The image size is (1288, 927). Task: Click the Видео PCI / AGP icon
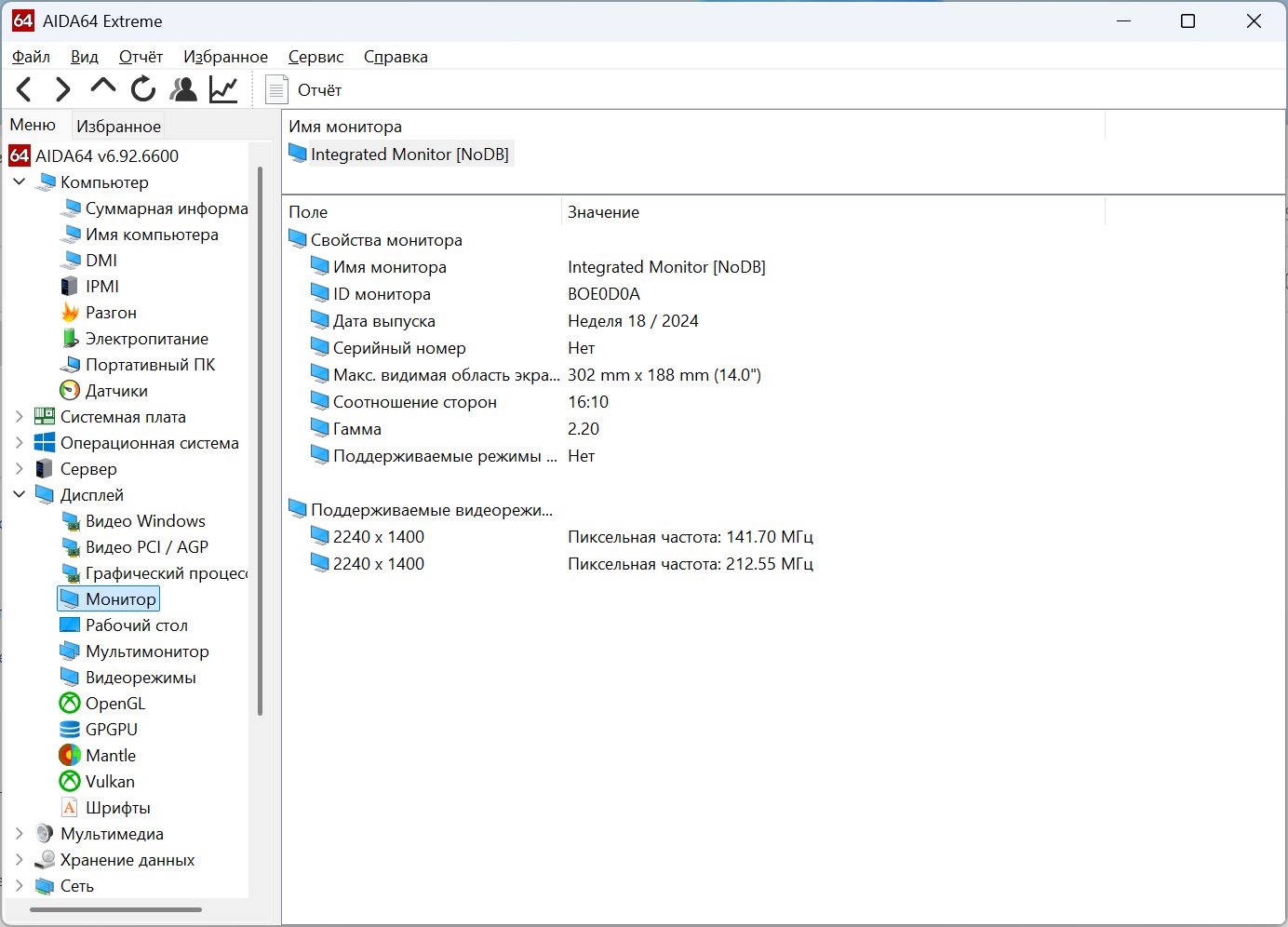pos(70,546)
